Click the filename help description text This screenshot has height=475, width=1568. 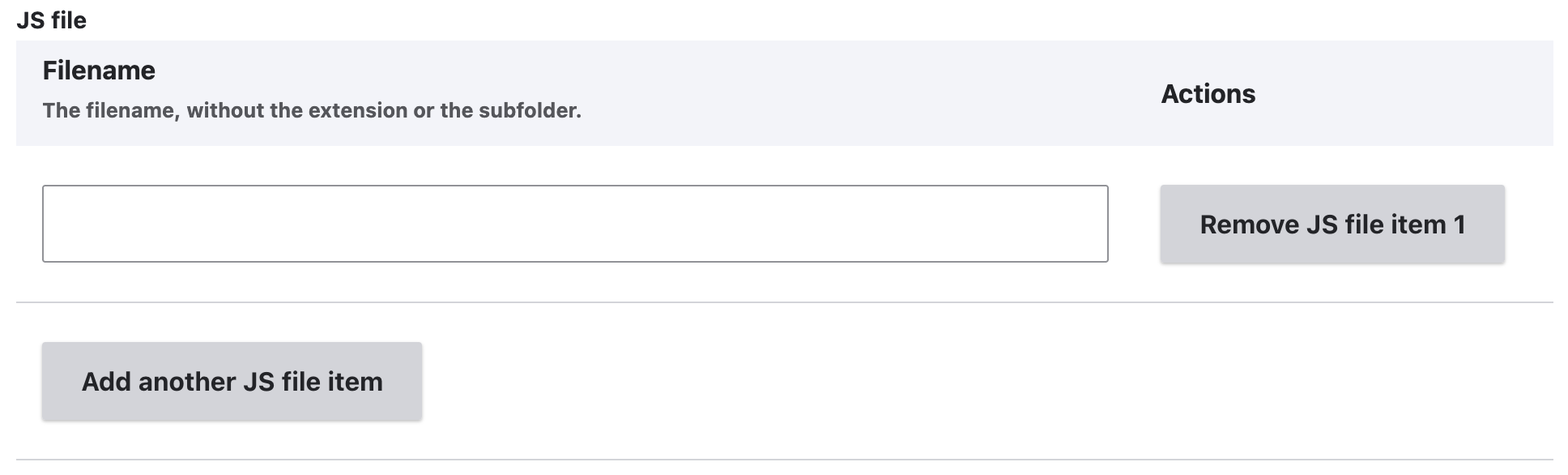pos(312,110)
